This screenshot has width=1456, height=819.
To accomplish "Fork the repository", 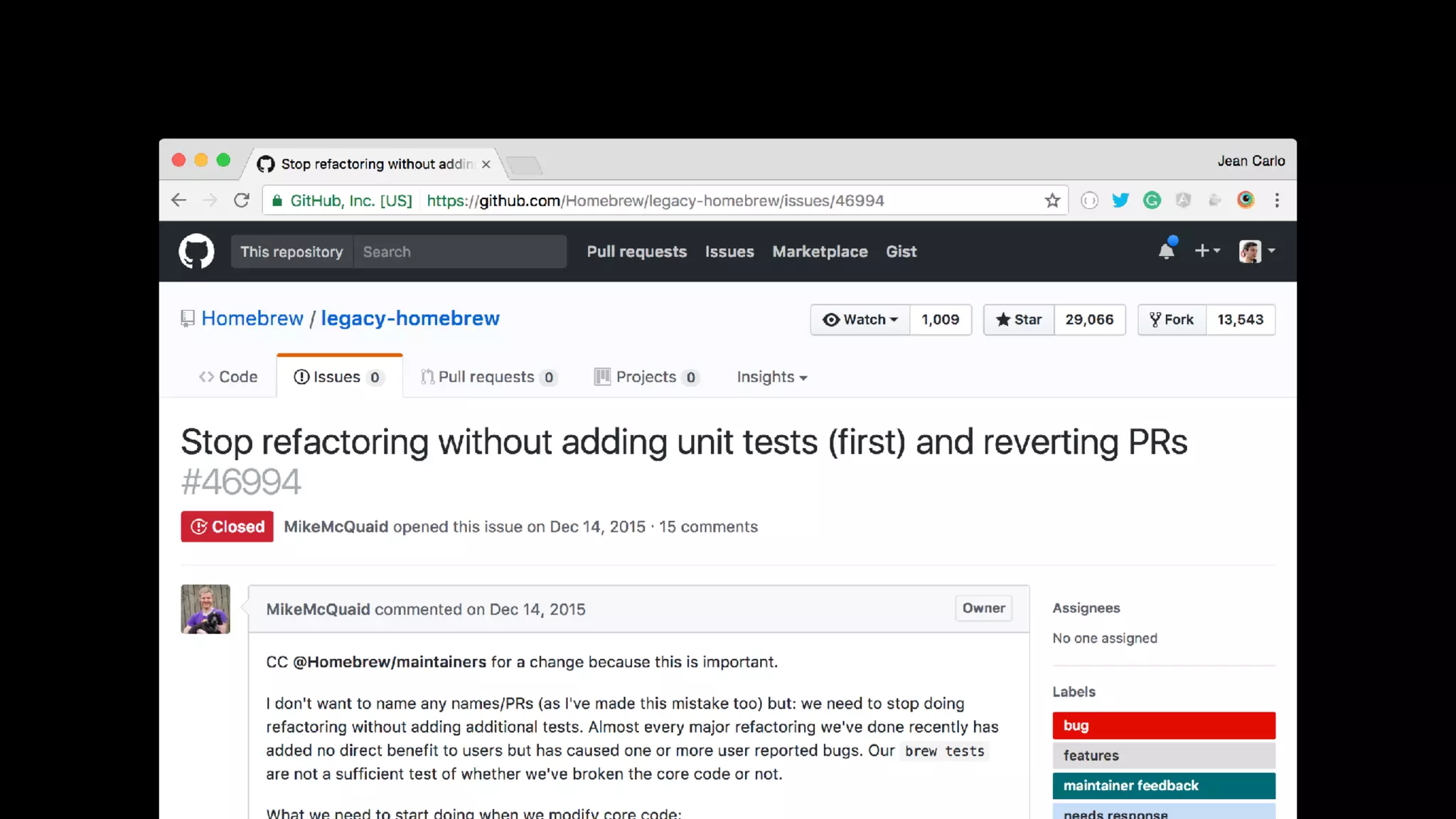I will pos(1172,320).
